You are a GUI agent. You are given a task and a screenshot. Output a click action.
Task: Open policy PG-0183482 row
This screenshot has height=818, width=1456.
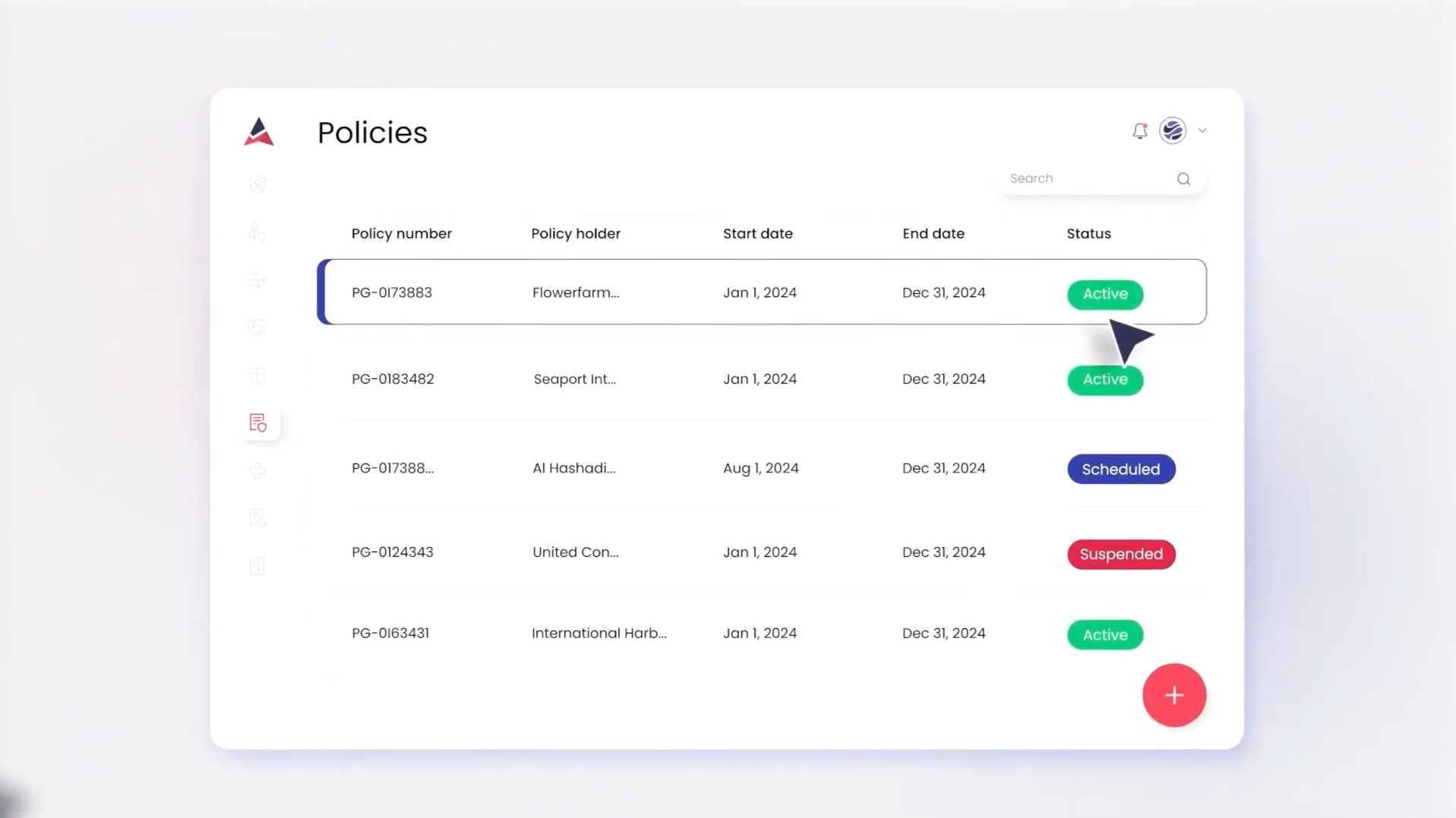(x=393, y=379)
